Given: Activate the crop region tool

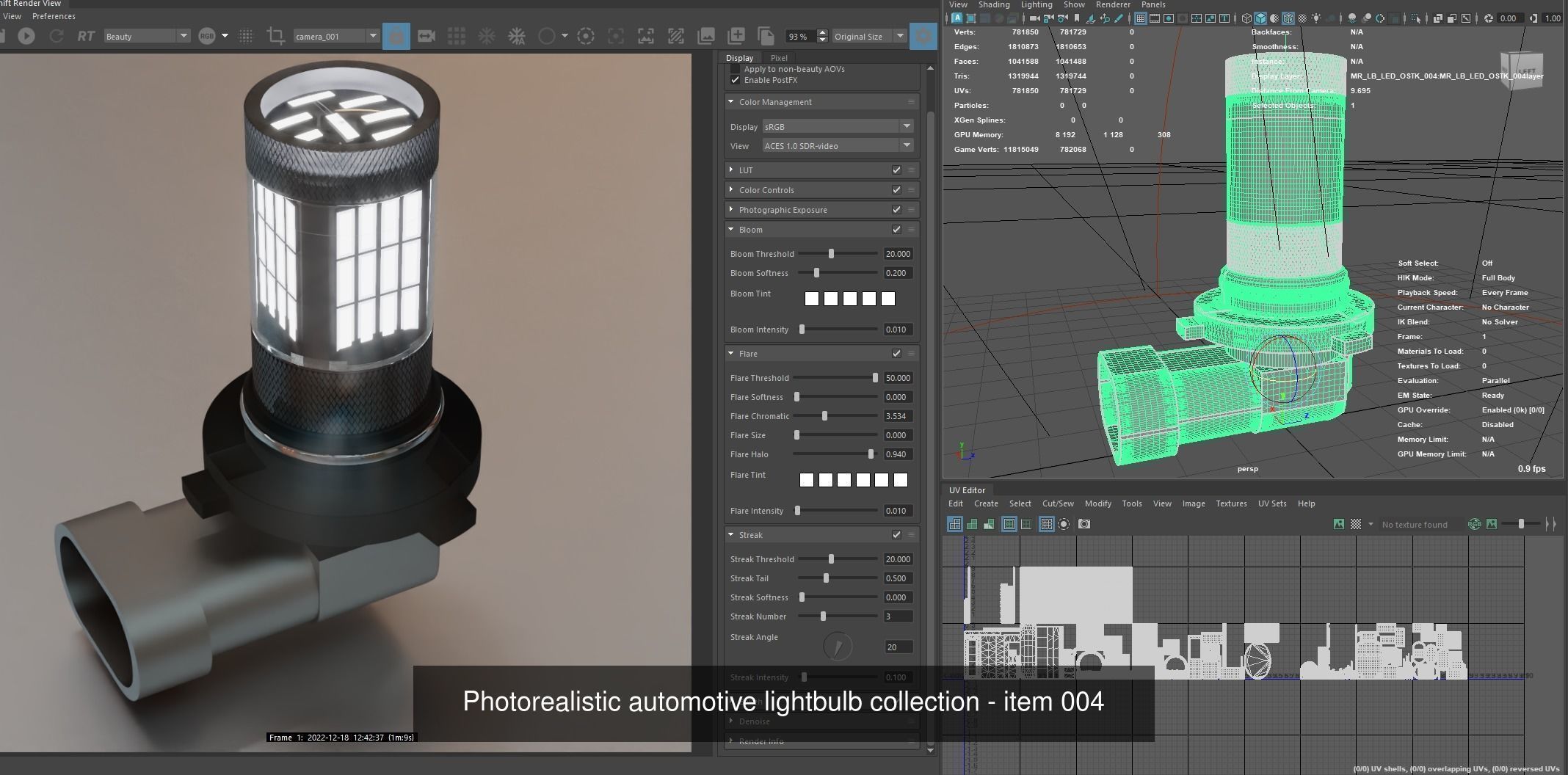Looking at the screenshot, I should [275, 35].
